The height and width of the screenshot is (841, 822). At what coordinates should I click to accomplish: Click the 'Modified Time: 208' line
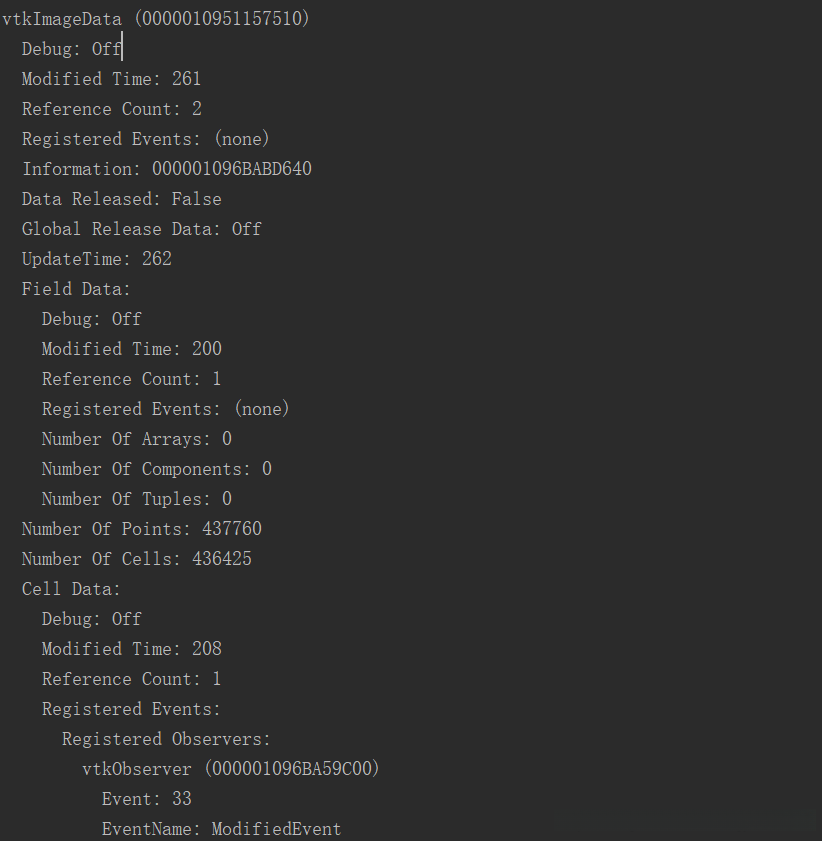point(131,649)
